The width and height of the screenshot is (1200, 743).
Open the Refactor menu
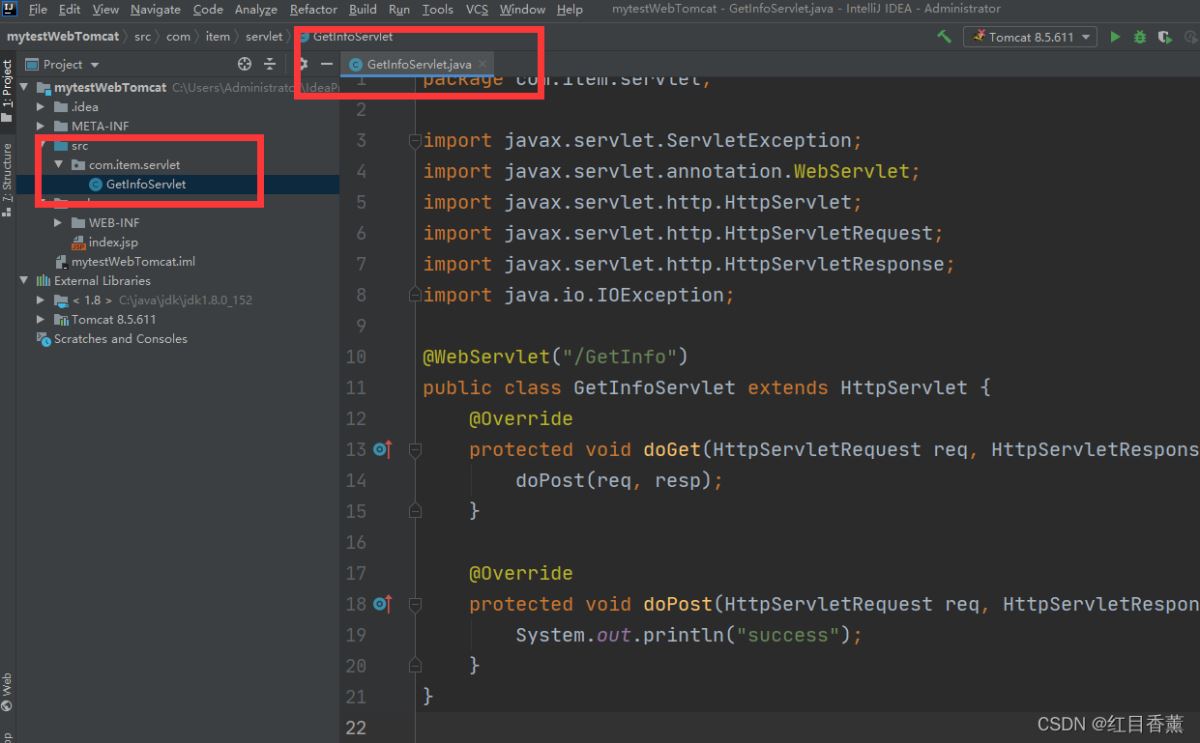313,9
